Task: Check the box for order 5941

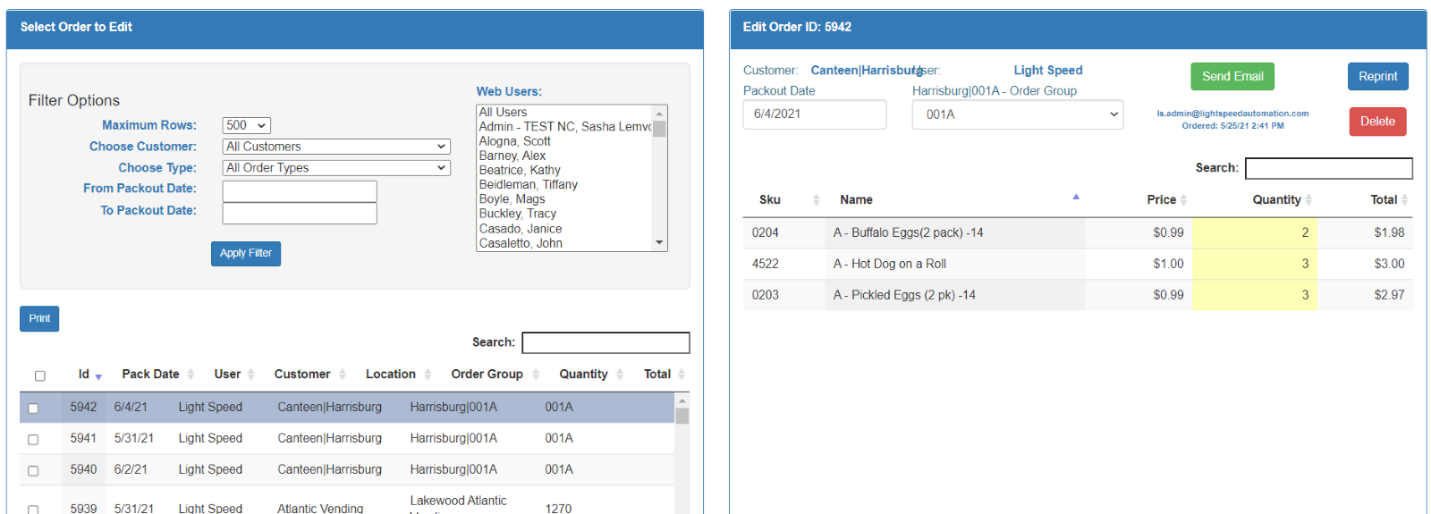Action: [x=33, y=439]
